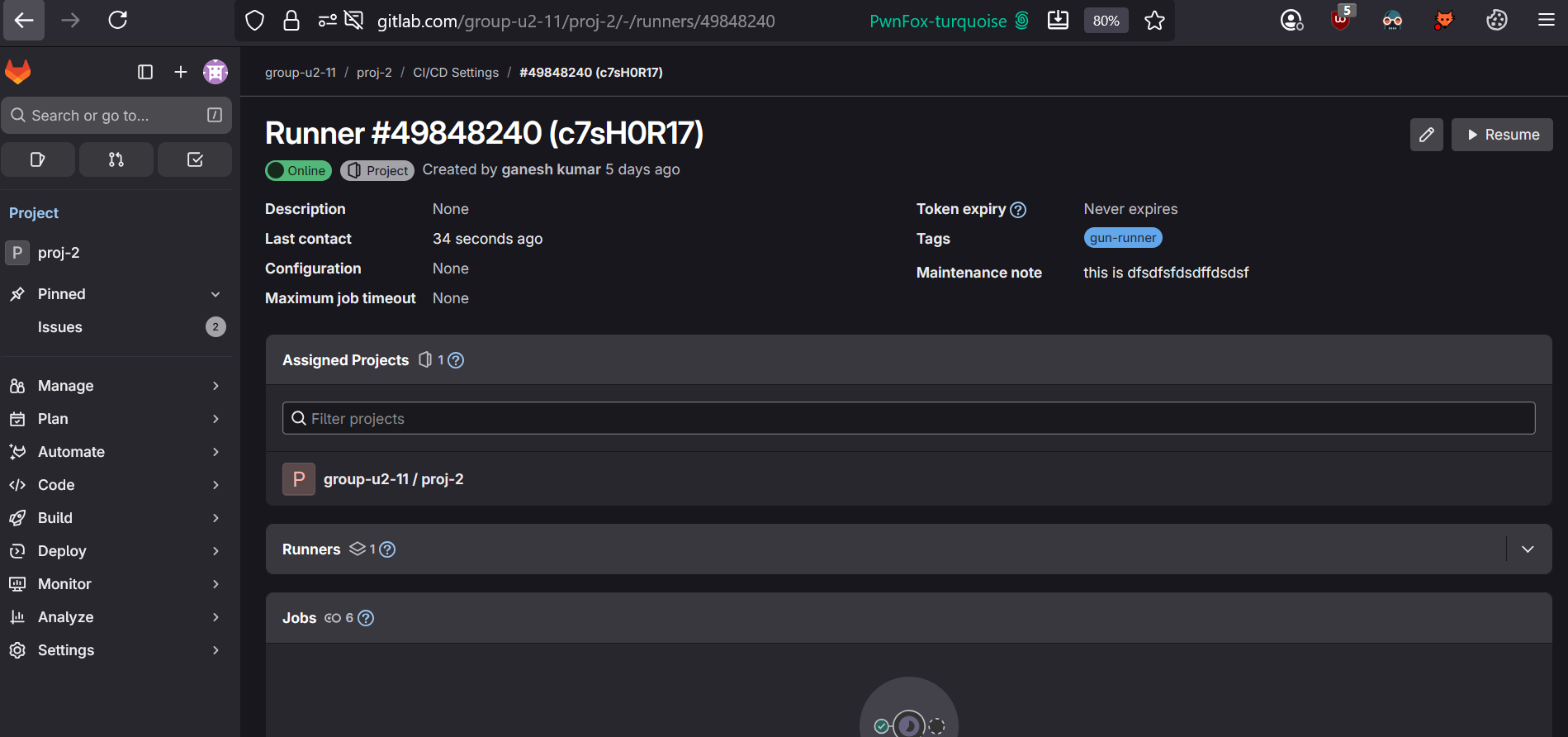1568x737 pixels.
Task: Click the Jobs help question icon
Action: 366,618
